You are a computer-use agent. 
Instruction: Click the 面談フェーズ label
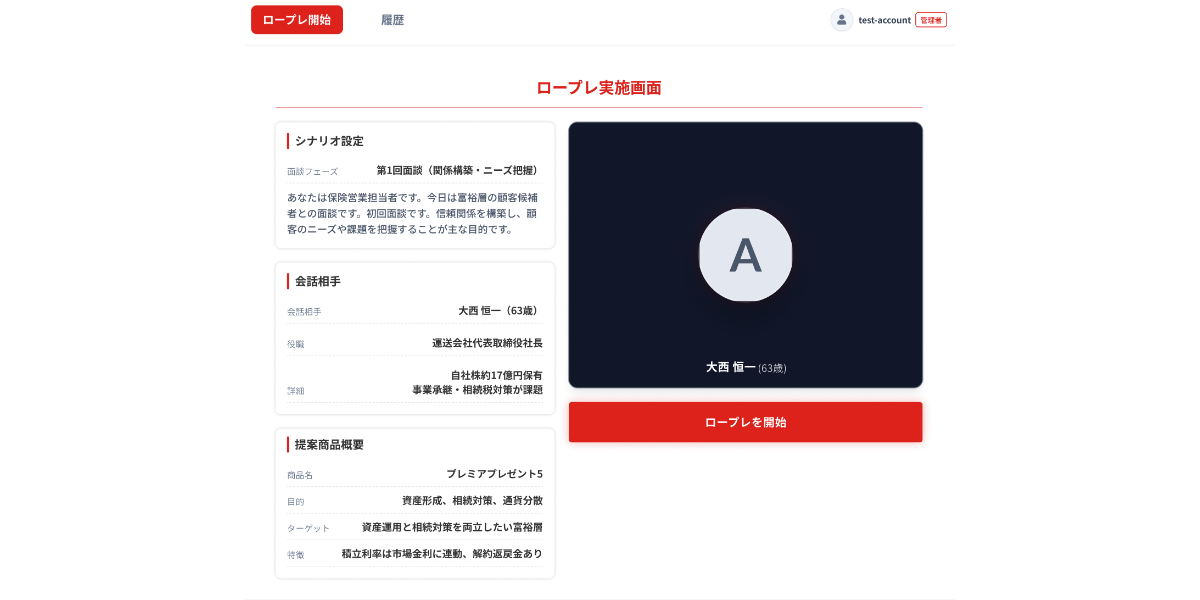point(312,172)
